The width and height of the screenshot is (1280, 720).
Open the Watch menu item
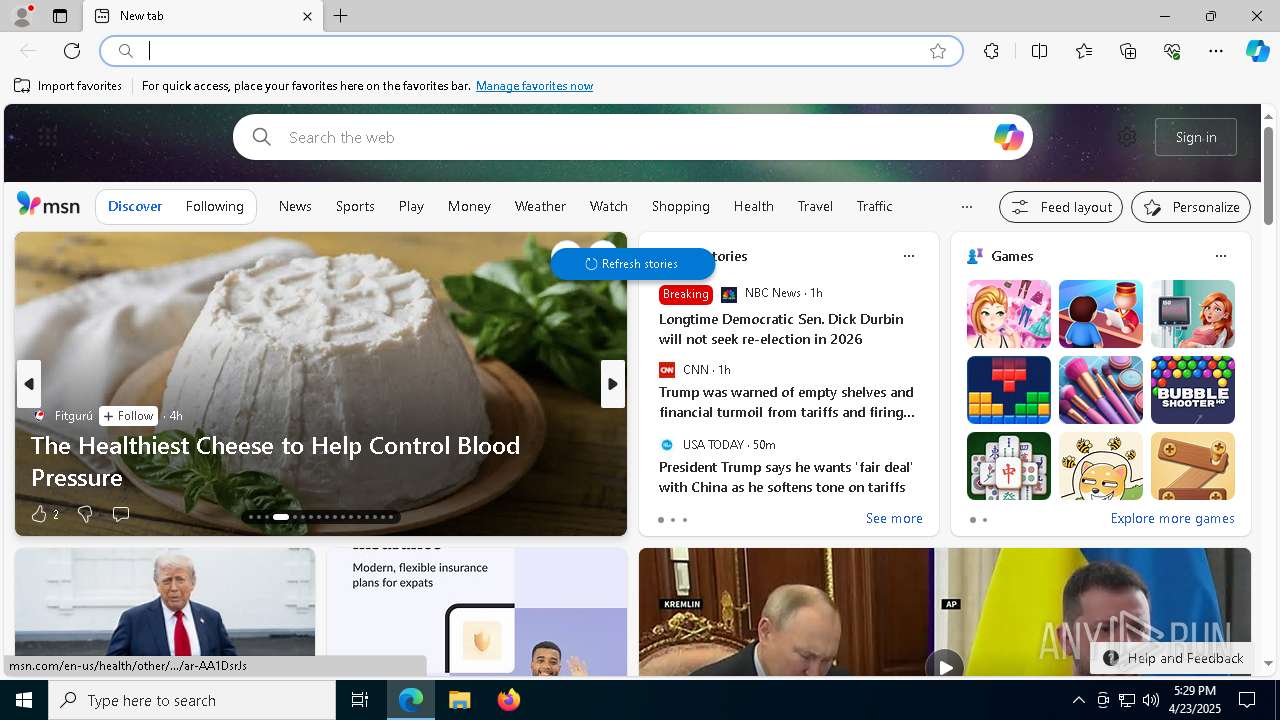pyautogui.click(x=608, y=206)
